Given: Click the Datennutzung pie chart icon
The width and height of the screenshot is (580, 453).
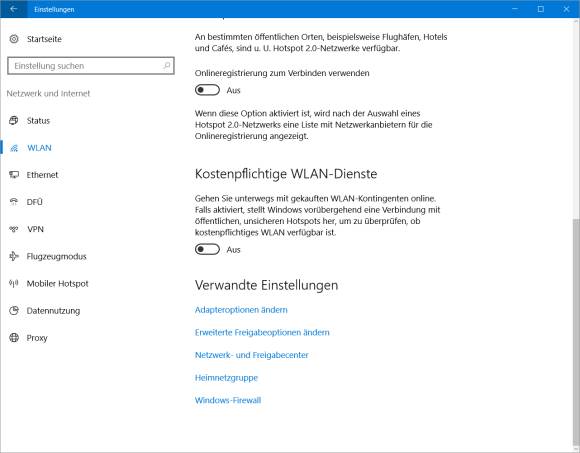Looking at the screenshot, I should [x=14, y=311].
